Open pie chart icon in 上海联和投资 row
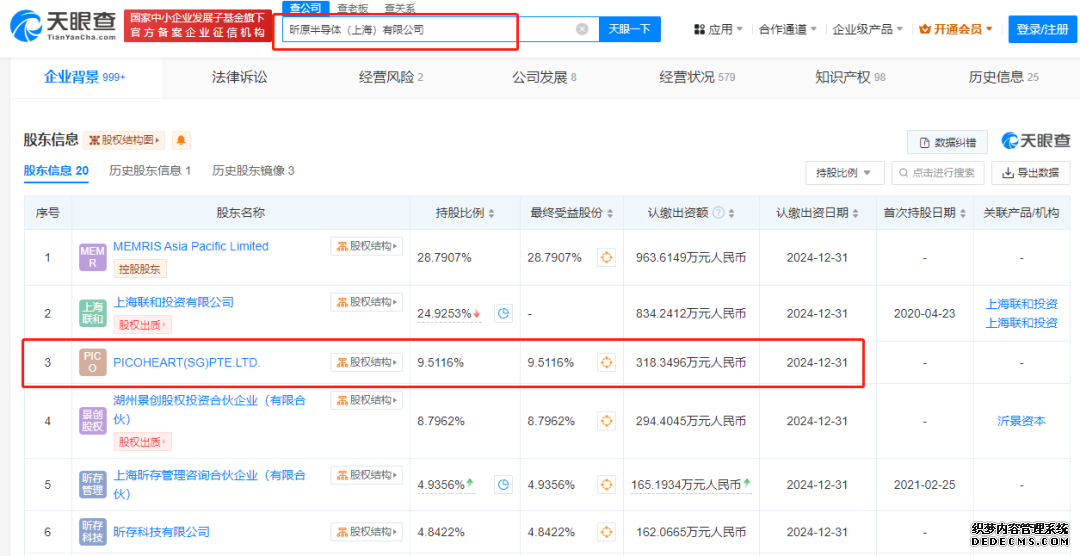The height and width of the screenshot is (556, 1080). tap(503, 313)
